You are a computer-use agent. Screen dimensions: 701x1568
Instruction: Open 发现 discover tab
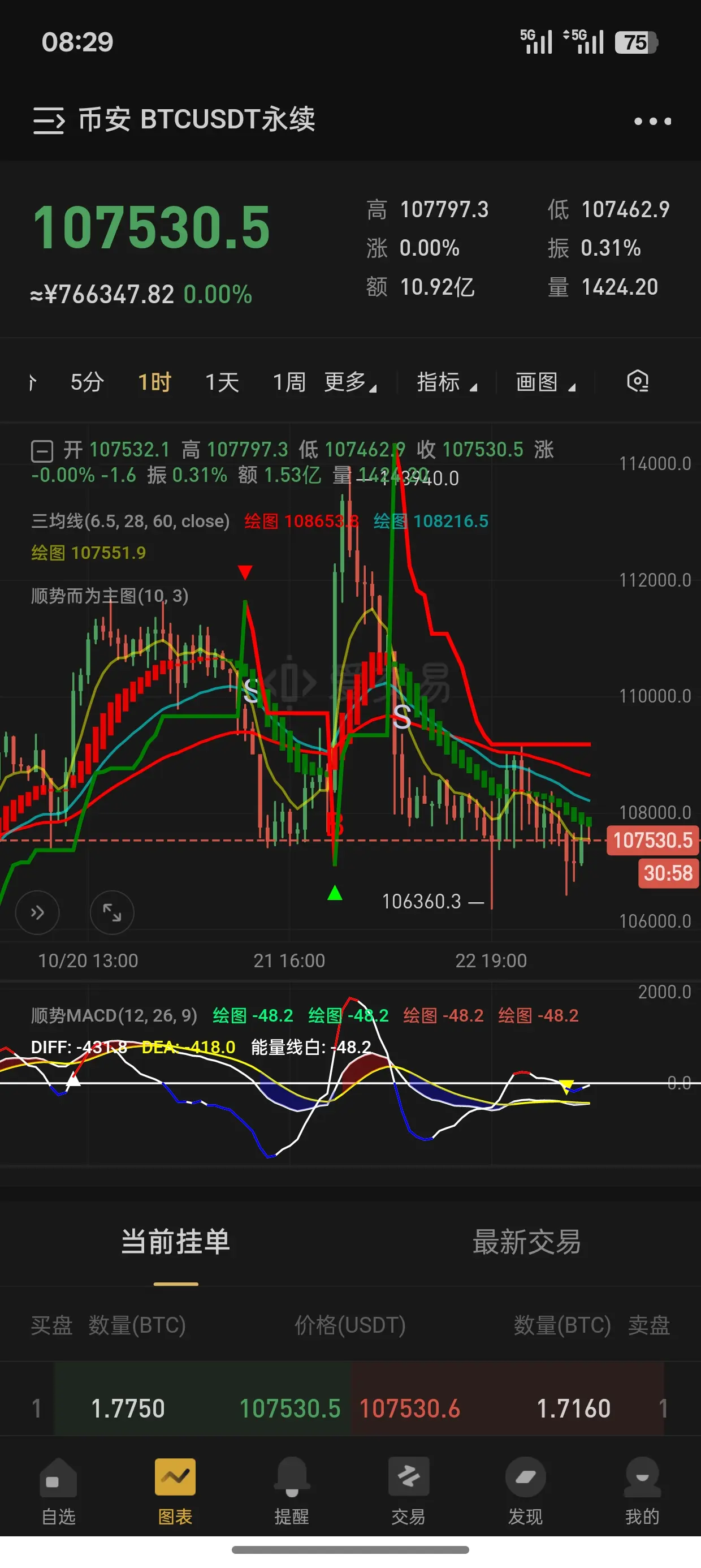pos(525,1491)
